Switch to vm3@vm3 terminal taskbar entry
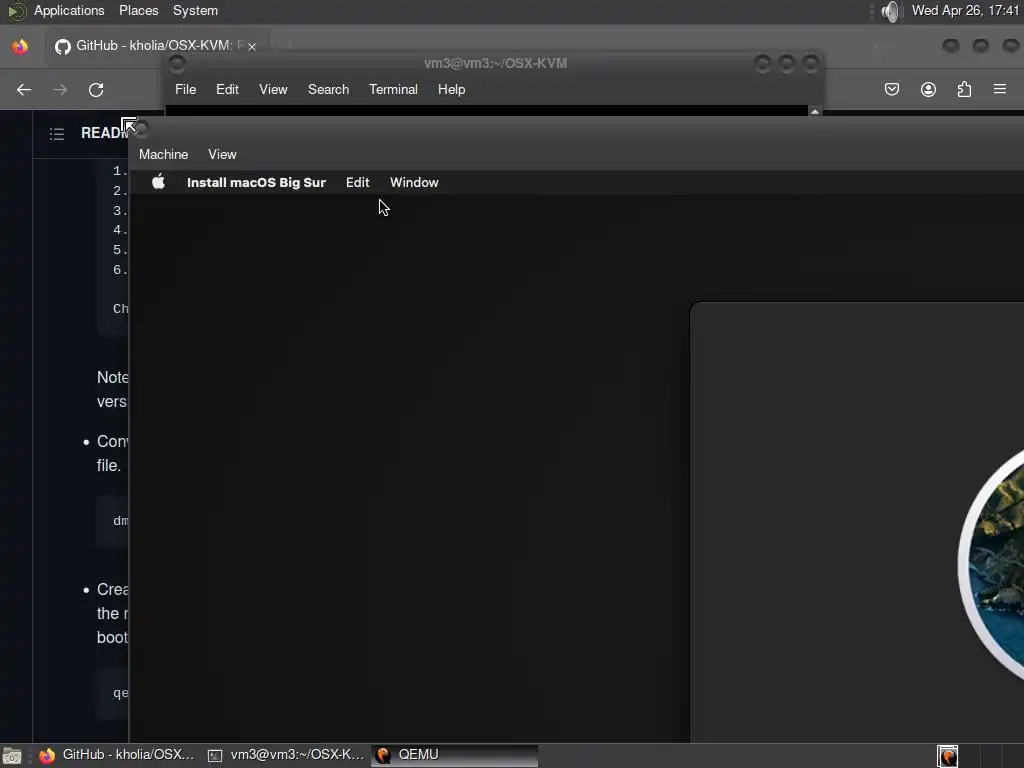This screenshot has width=1024, height=768. tap(286, 755)
